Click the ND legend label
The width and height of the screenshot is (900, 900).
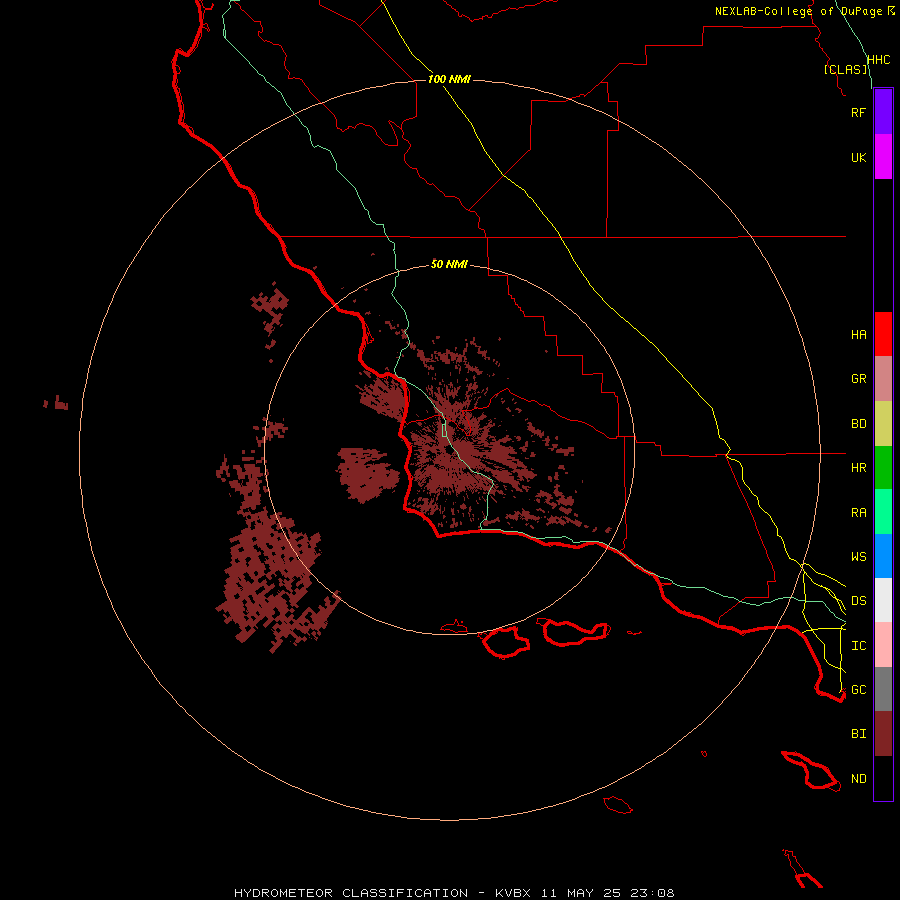click(x=858, y=779)
